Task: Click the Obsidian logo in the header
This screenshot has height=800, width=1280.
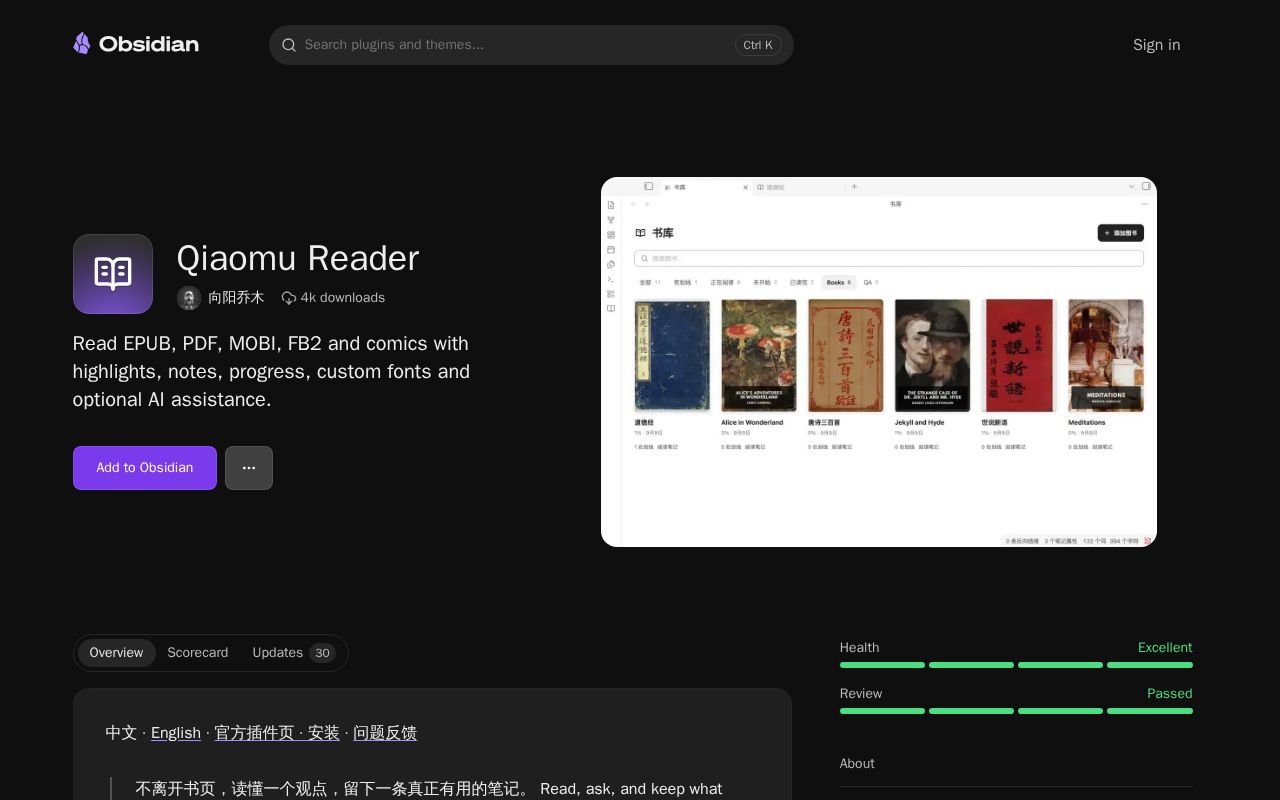Action: coord(136,44)
